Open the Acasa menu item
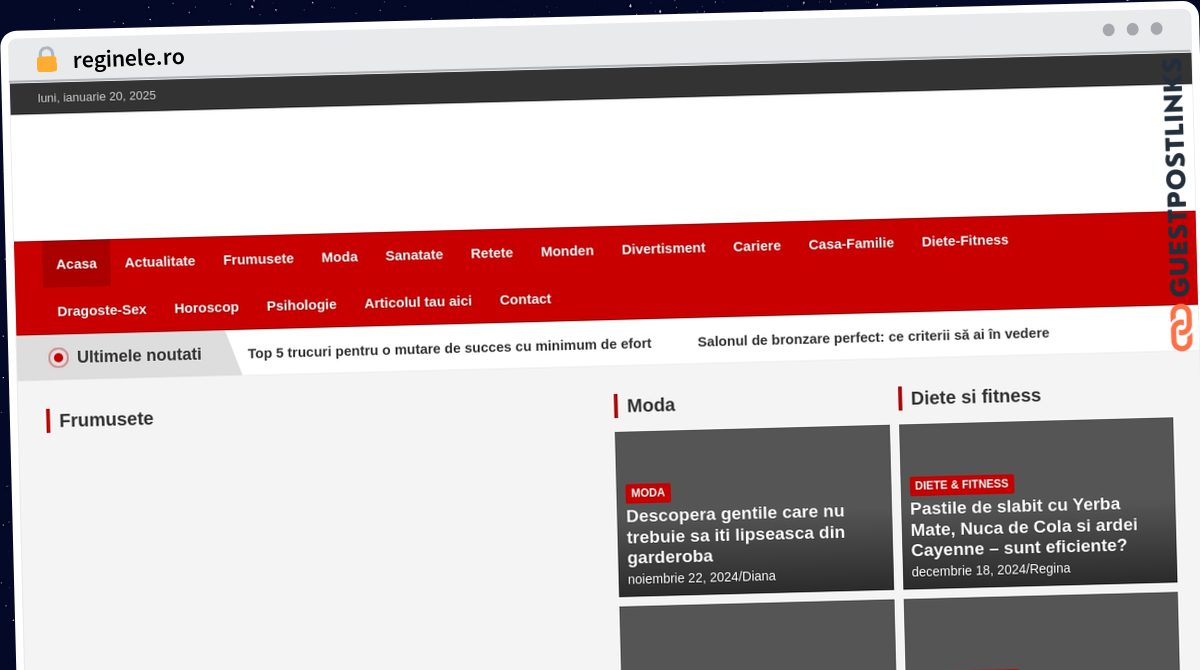Screen dimensions: 1200x670 [x=76, y=264]
